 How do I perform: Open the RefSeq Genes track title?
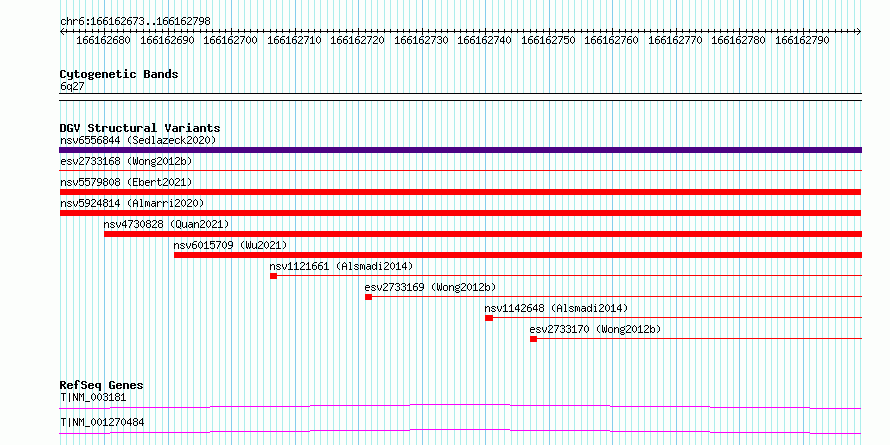tap(102, 385)
